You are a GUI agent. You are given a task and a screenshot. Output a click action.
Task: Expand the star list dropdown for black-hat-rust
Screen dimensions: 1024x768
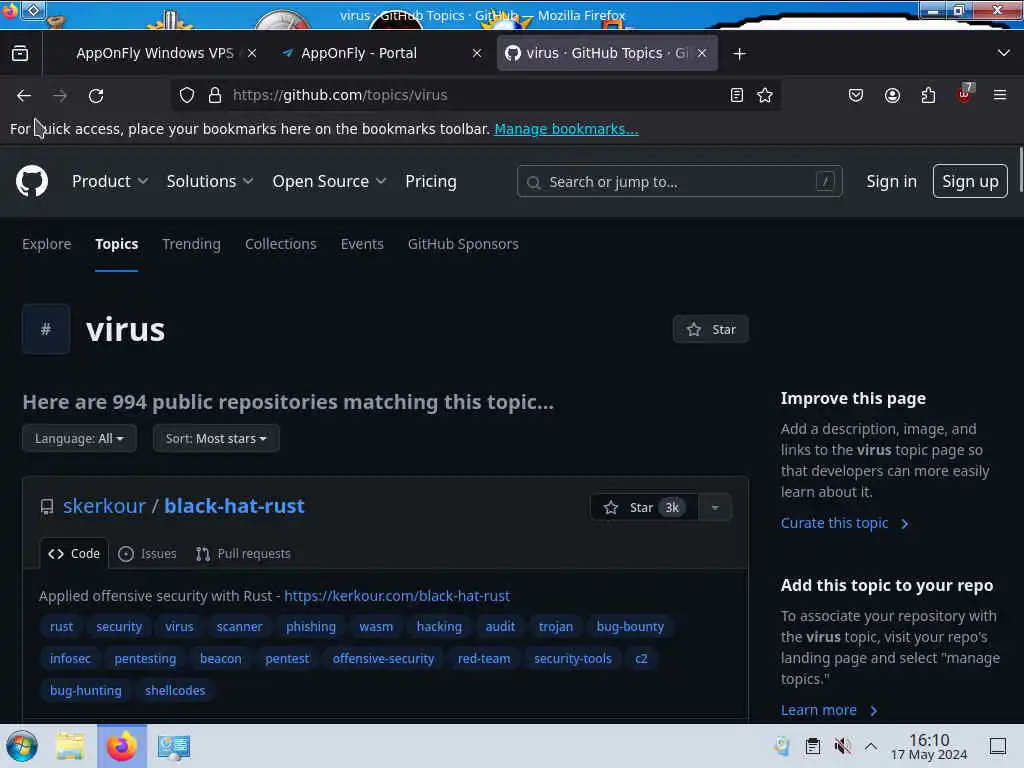tap(715, 507)
